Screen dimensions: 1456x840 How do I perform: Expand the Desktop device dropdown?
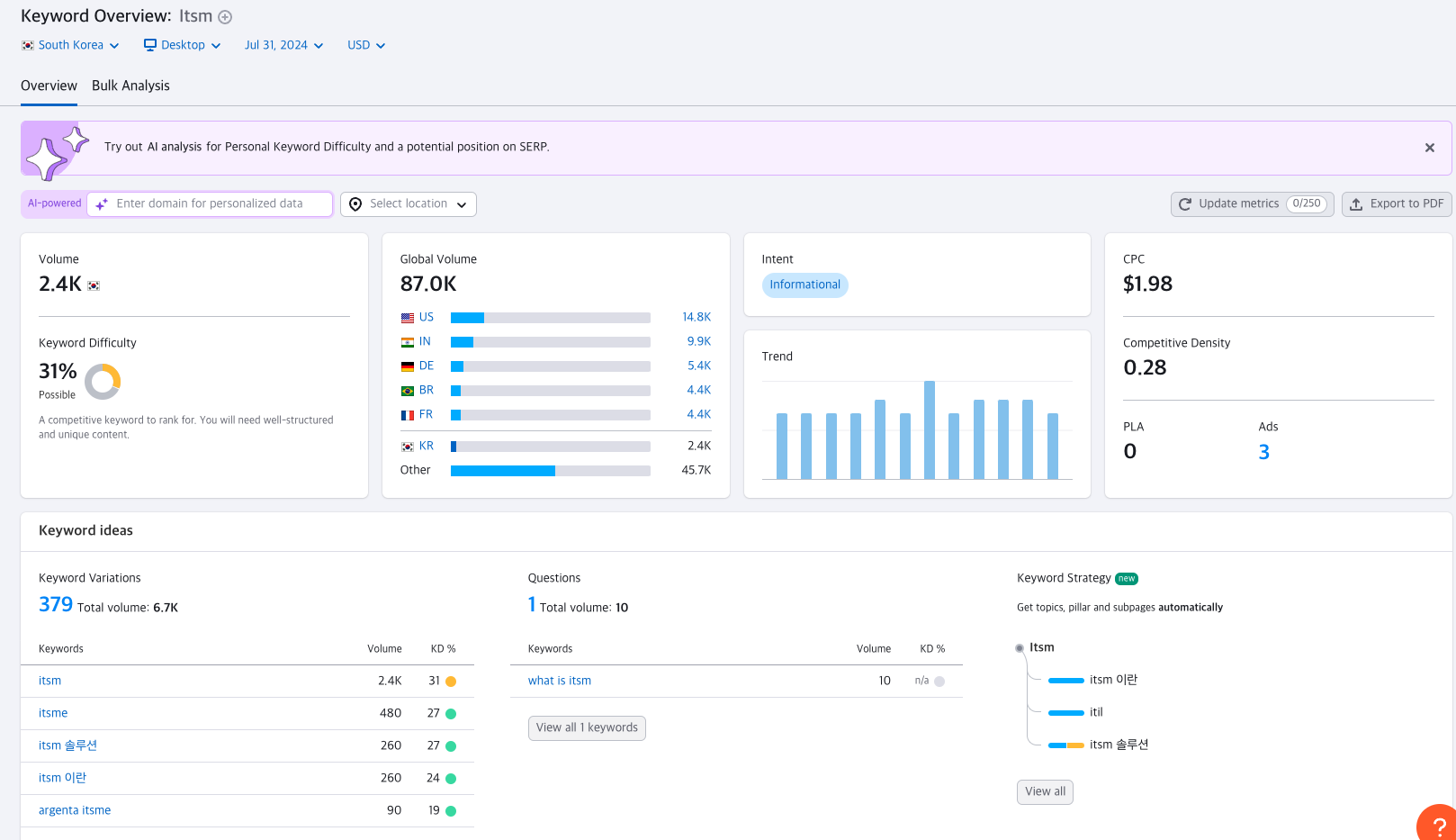[x=182, y=44]
